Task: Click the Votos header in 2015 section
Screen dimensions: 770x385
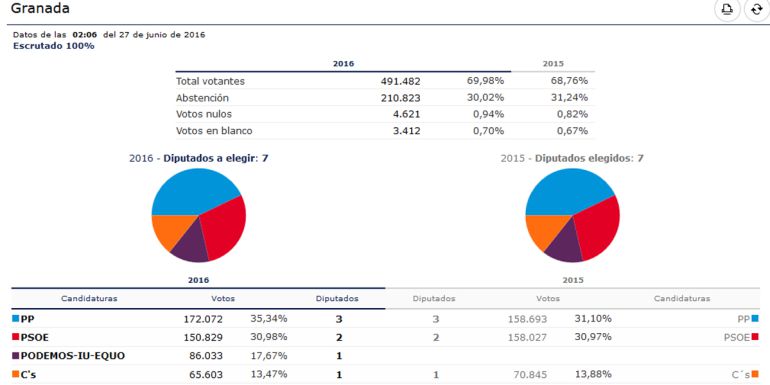Action: pos(548,299)
